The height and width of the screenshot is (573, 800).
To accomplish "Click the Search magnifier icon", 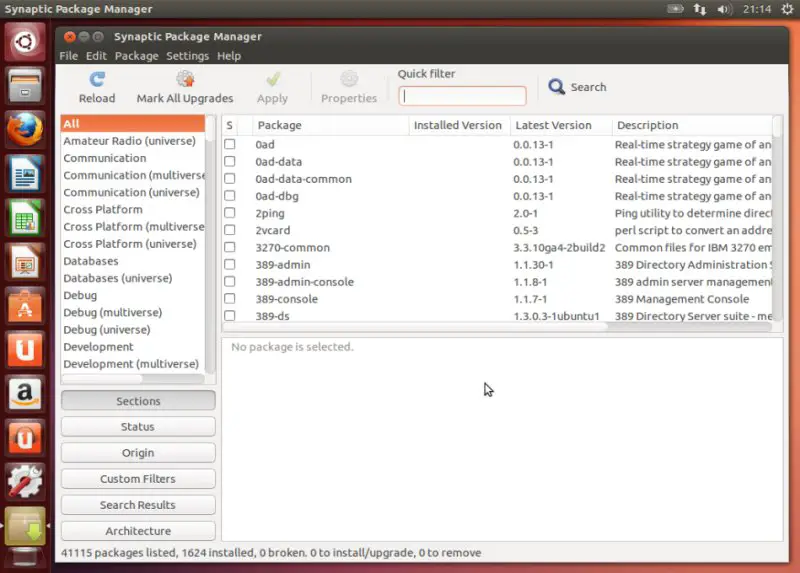I will point(556,87).
